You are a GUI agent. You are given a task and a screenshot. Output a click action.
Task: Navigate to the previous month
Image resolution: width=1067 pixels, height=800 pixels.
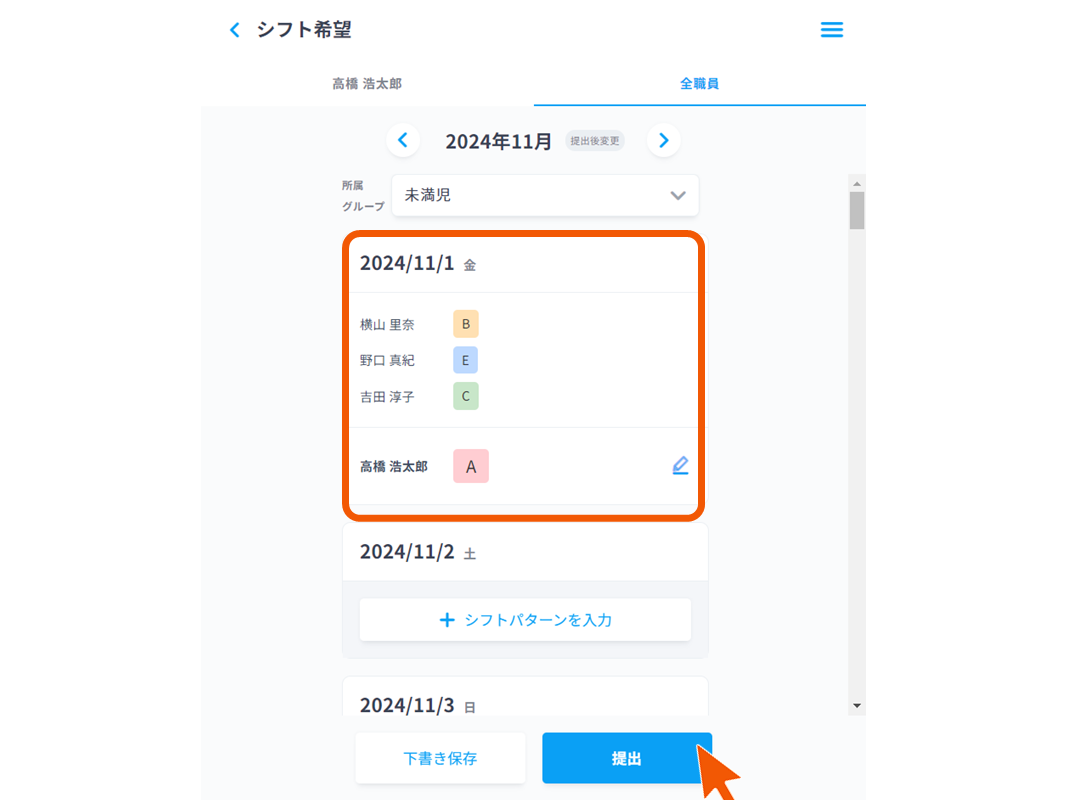(403, 140)
